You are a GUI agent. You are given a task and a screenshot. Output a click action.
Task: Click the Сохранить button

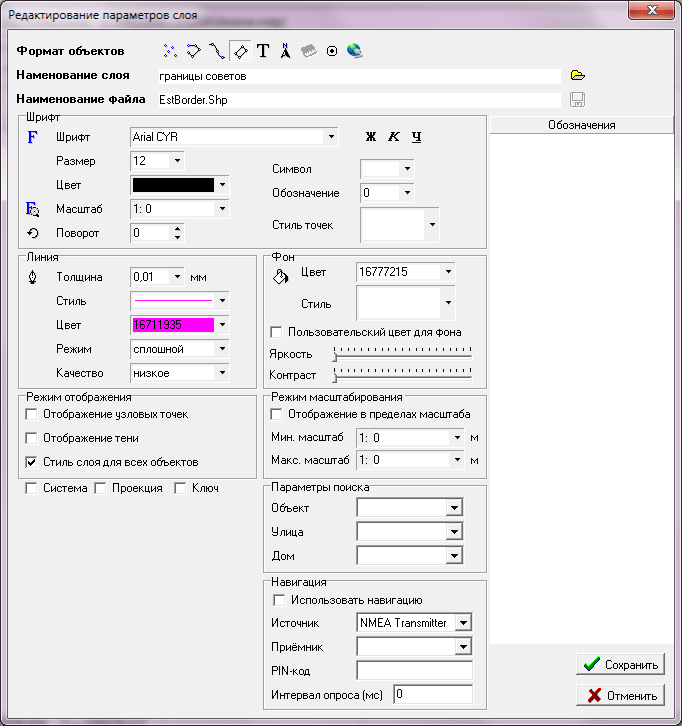[620, 664]
